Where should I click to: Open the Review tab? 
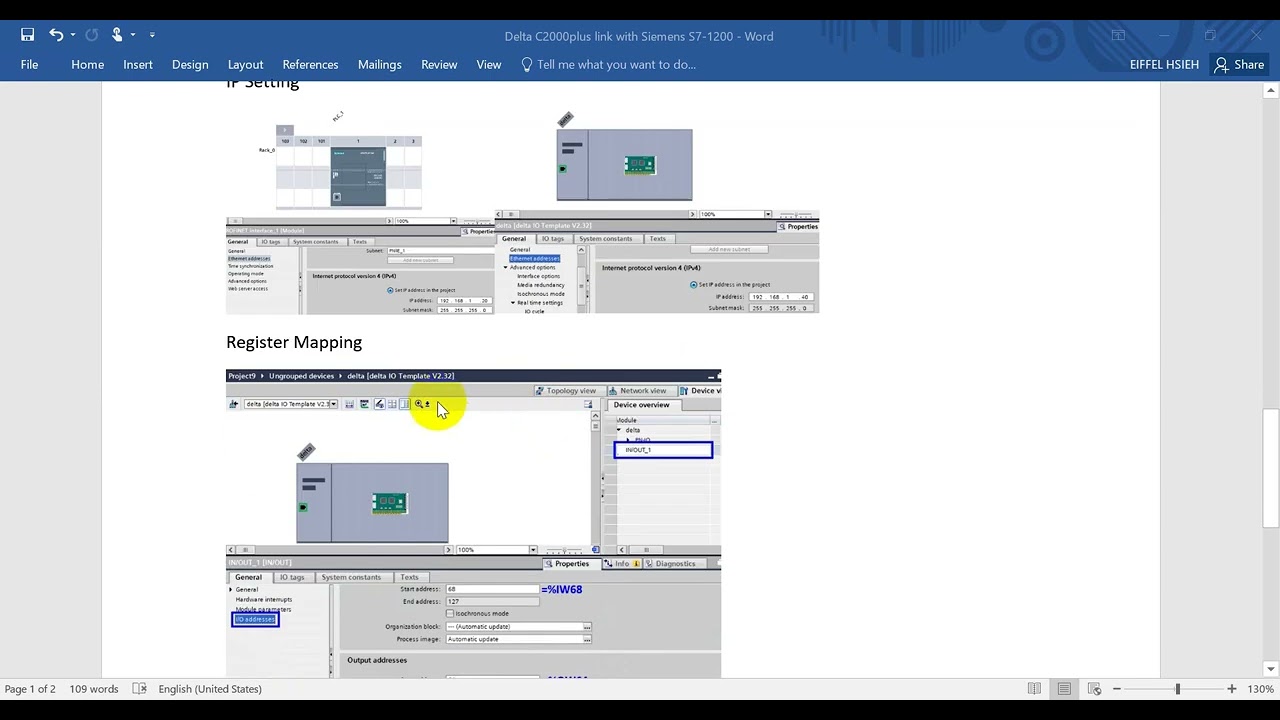tap(439, 64)
